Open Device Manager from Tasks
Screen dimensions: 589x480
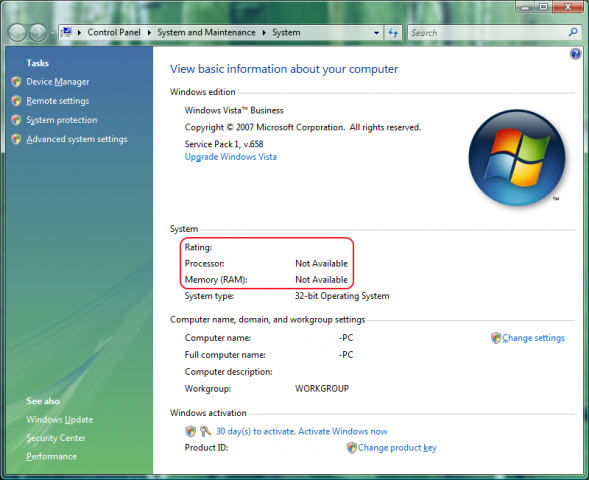(57, 82)
